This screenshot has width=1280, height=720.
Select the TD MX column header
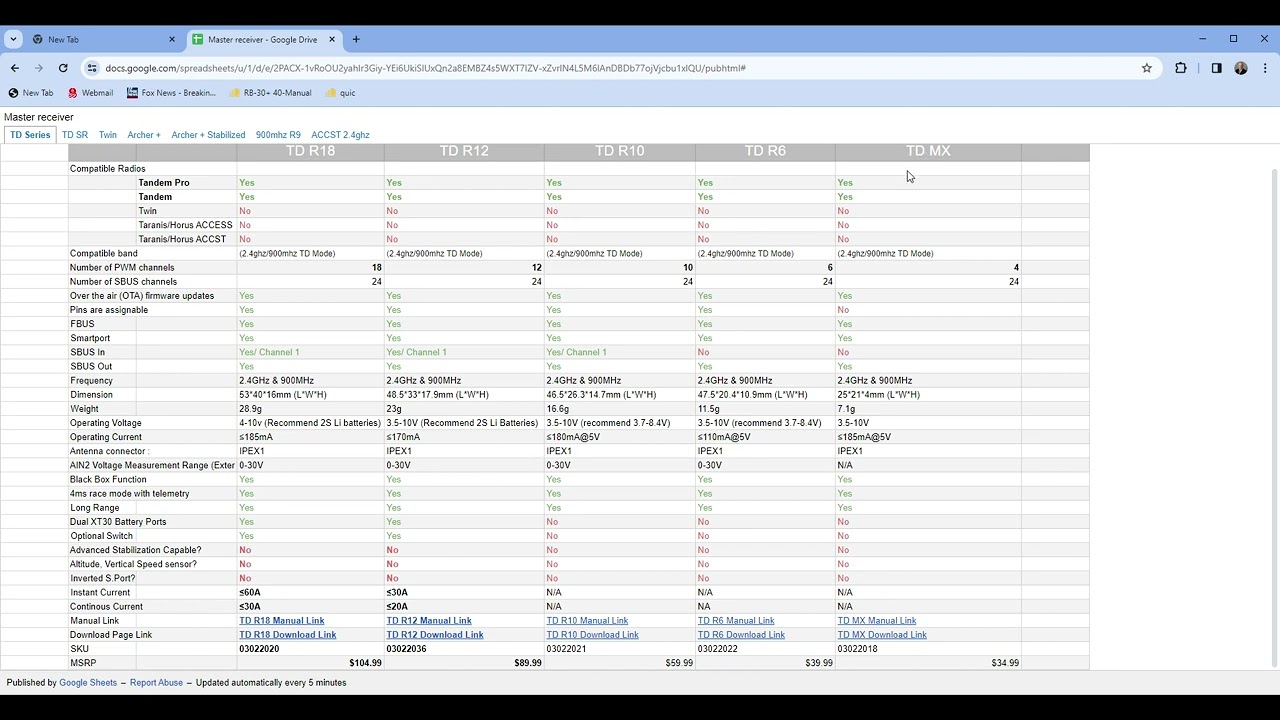pos(928,151)
